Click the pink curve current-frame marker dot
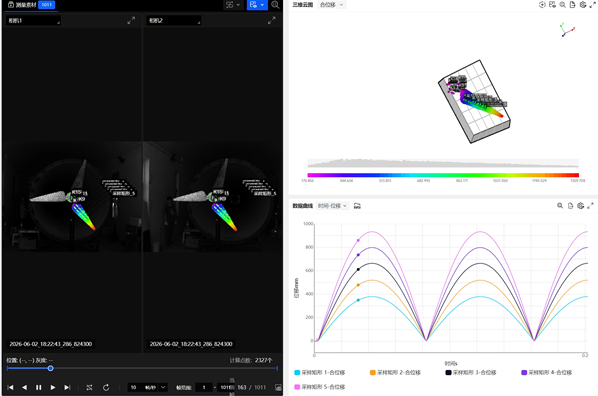The width and height of the screenshot is (598, 396). (x=358, y=240)
